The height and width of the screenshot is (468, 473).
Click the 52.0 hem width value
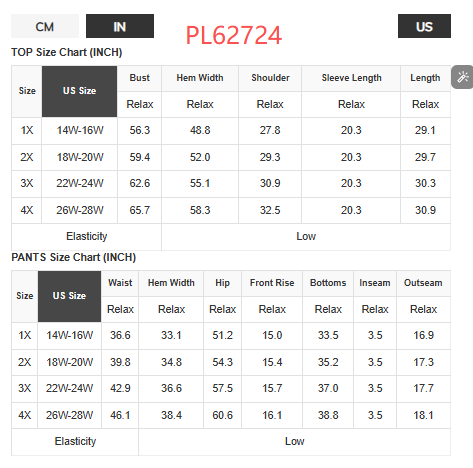(200, 157)
